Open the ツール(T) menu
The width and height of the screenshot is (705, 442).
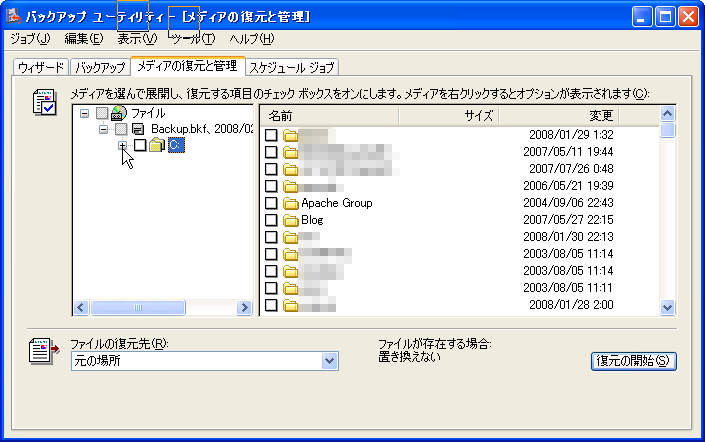[x=194, y=39]
